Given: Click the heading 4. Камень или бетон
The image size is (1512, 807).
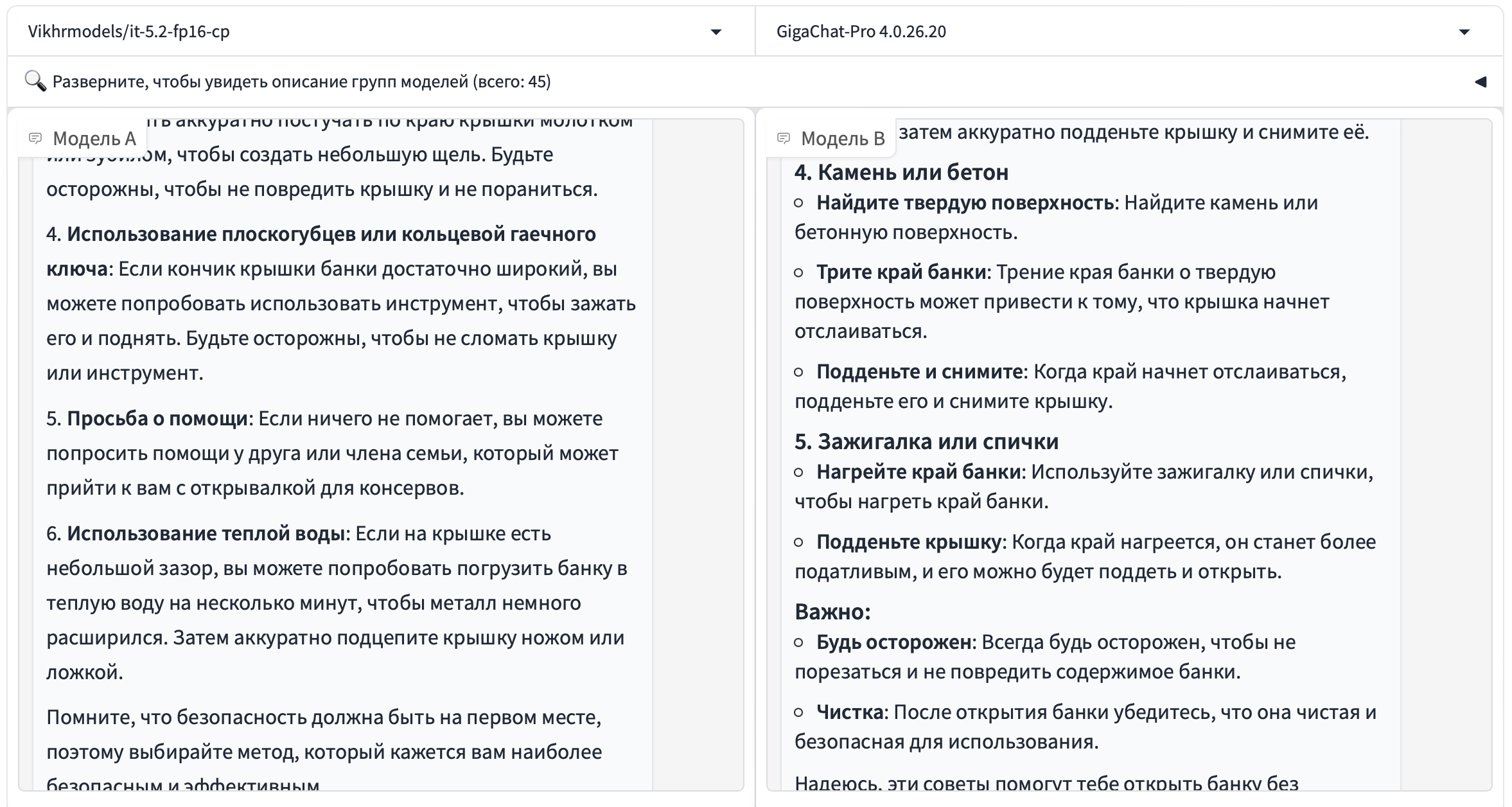Looking at the screenshot, I should [x=902, y=172].
